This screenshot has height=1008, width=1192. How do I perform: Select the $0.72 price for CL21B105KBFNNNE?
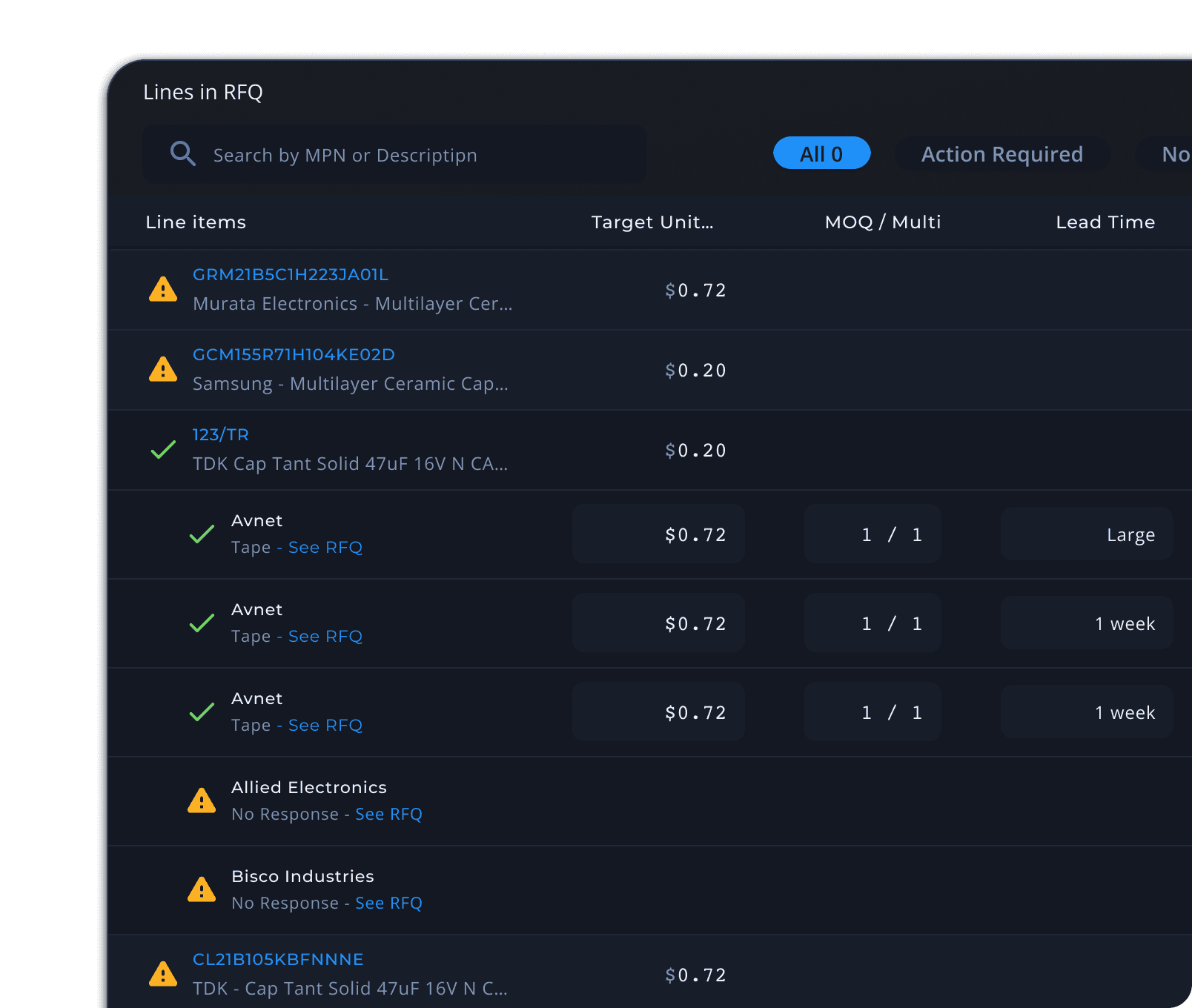pyautogui.click(x=695, y=975)
